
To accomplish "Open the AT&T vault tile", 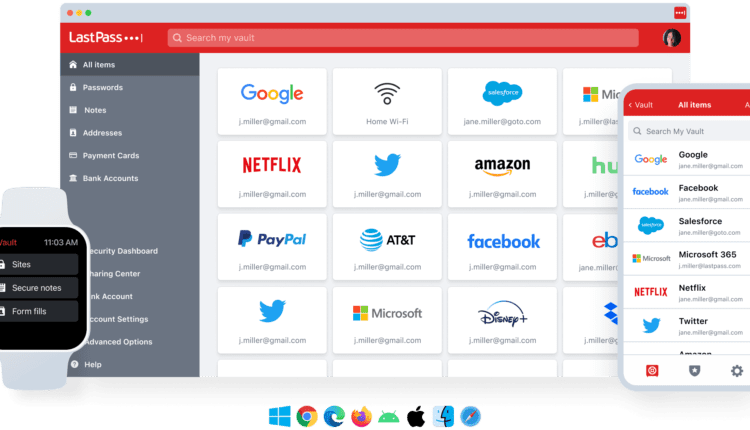I will point(387,247).
